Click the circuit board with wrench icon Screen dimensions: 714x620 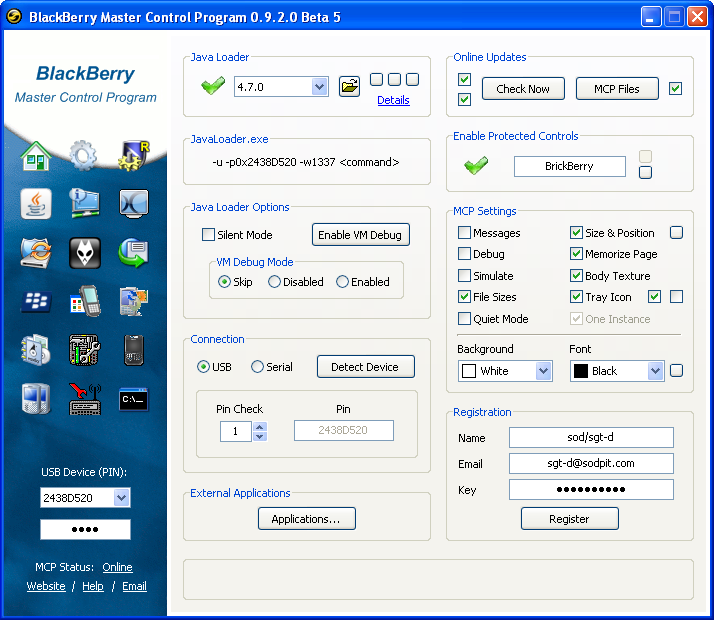coord(85,350)
